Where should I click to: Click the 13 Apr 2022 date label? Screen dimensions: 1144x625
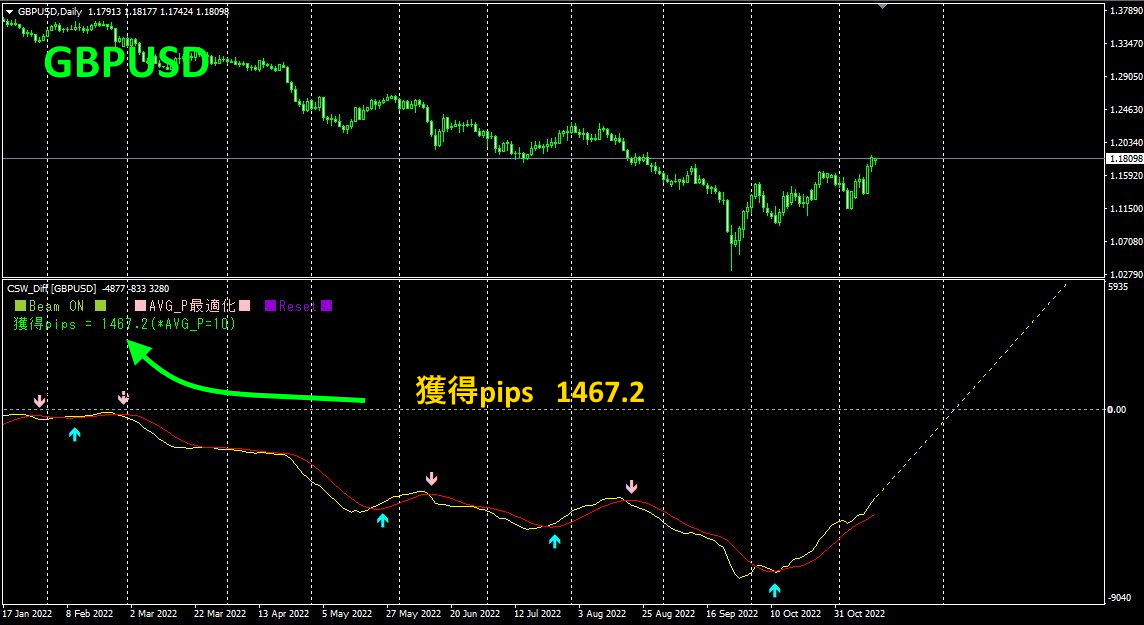[x=283, y=613]
